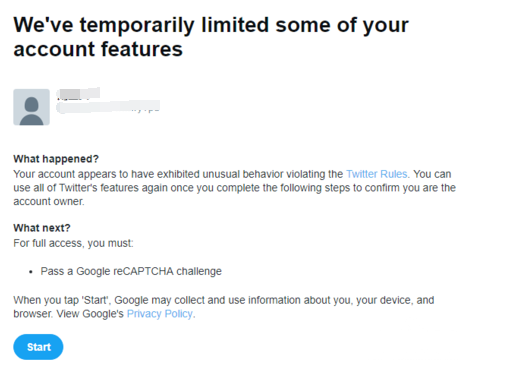Select the 'What next?' subheading

point(42,228)
